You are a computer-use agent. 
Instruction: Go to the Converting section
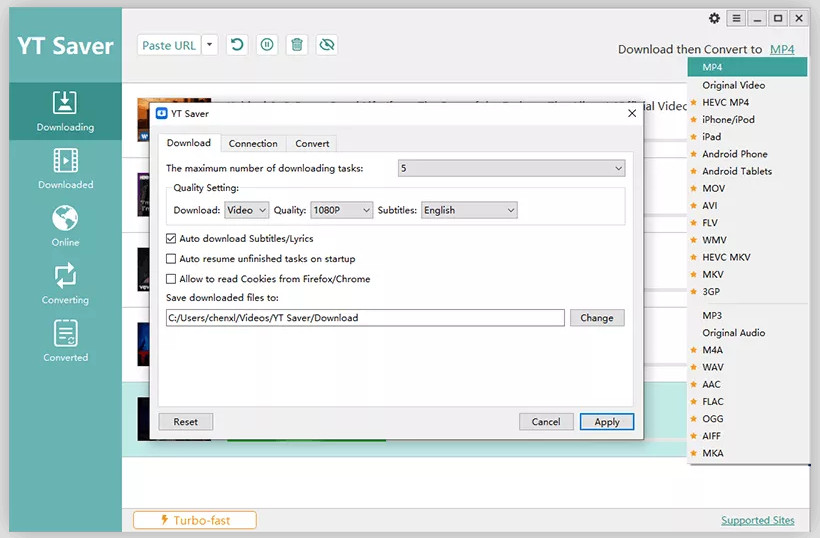click(65, 283)
